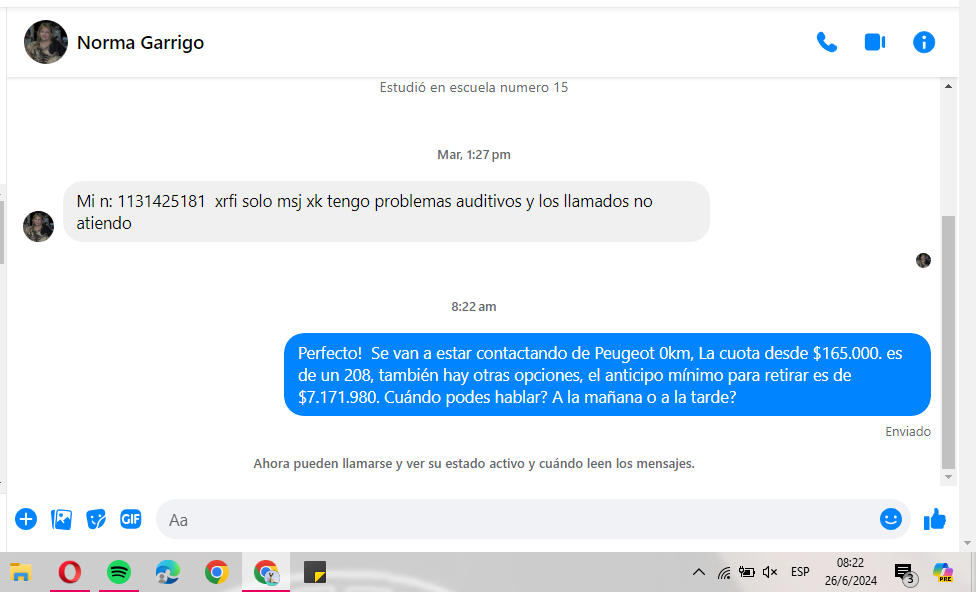The height and width of the screenshot is (592, 976).
Task: Start a voice call with Norma Garrigo
Action: coord(826,42)
